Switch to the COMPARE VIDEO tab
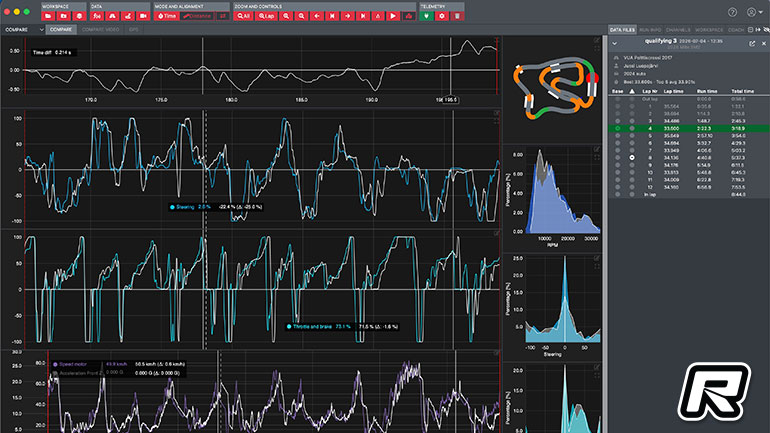Screen dimensions: 770x433 101,29
